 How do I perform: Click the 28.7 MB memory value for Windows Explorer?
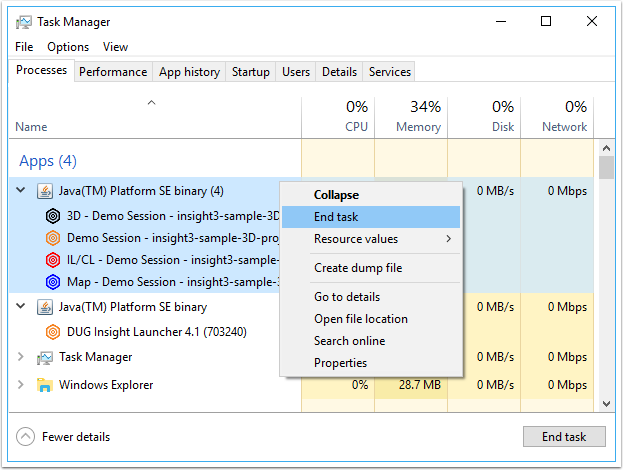420,385
